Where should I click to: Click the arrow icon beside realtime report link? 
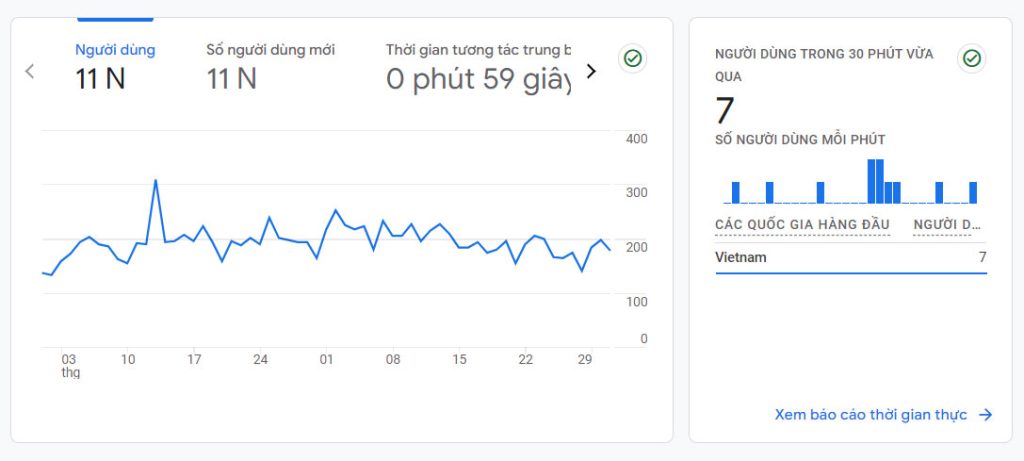click(x=985, y=415)
